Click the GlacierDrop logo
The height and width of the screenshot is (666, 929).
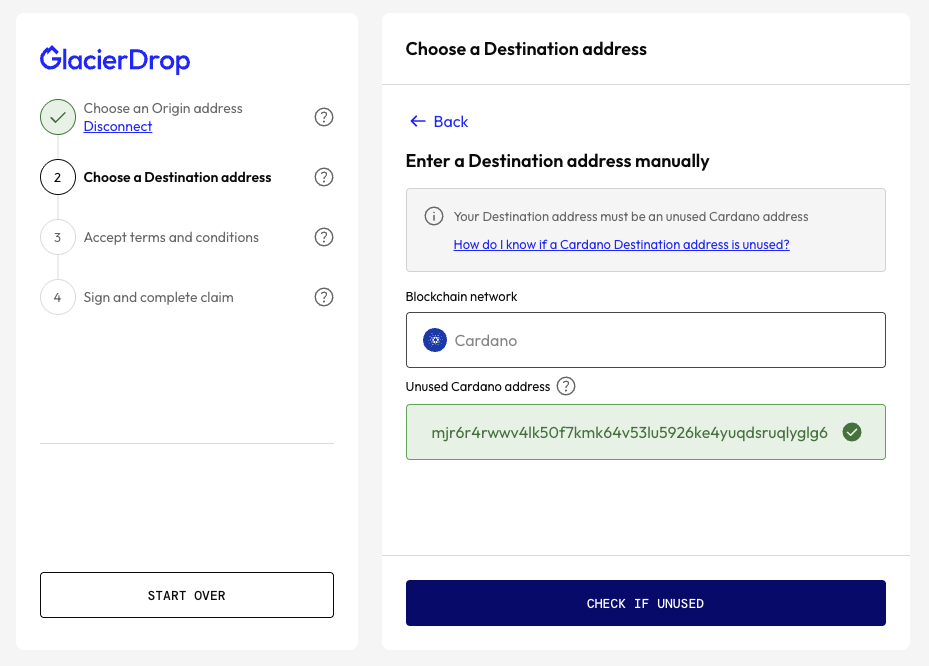pos(115,59)
